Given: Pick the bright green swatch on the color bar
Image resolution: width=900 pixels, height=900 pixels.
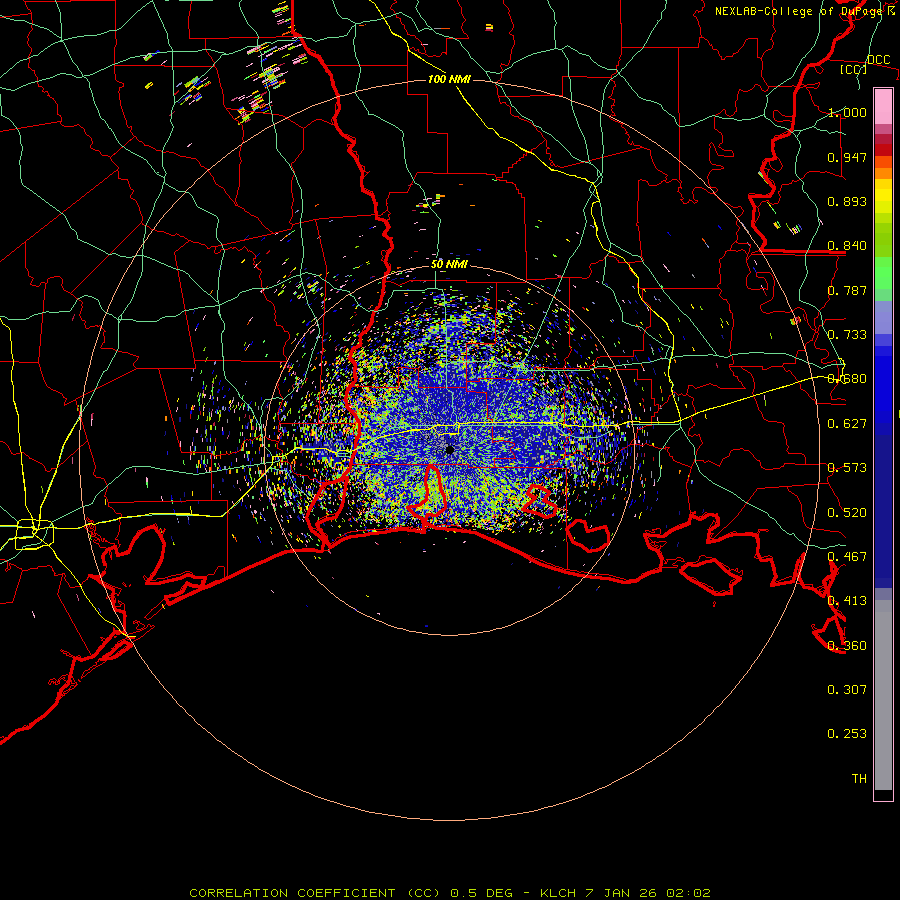Looking at the screenshot, I should coord(883,273).
